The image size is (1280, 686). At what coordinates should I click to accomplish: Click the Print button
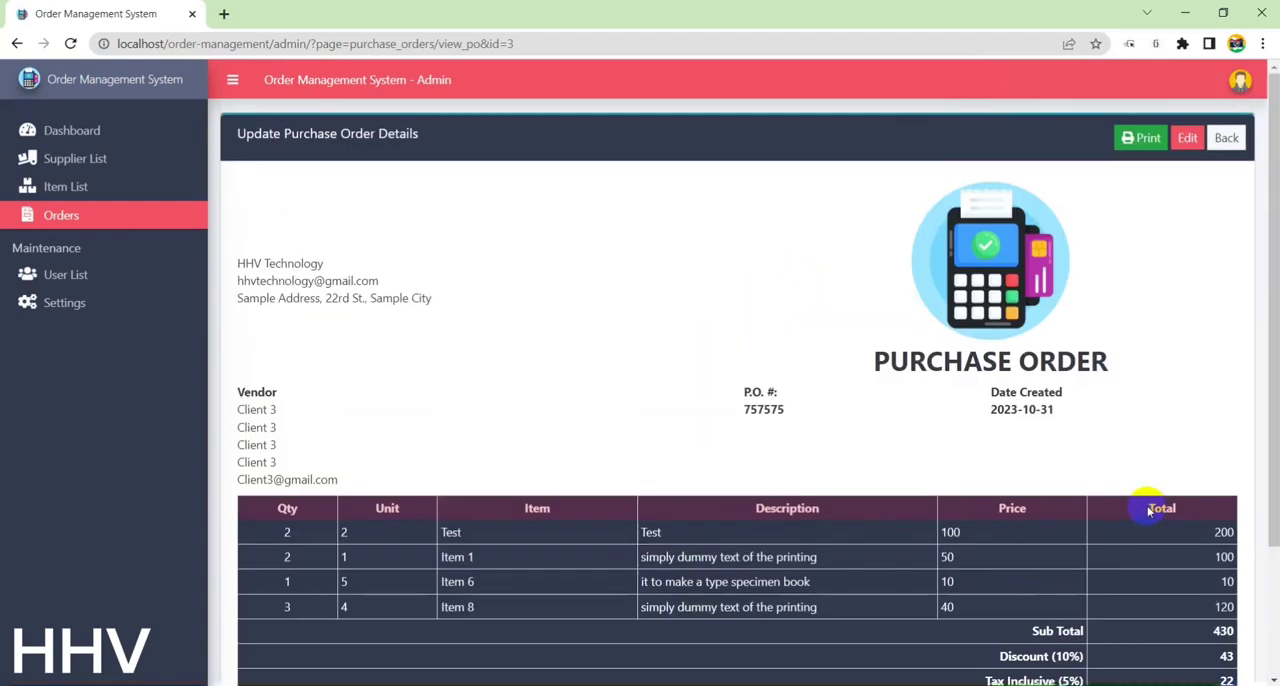click(1141, 138)
